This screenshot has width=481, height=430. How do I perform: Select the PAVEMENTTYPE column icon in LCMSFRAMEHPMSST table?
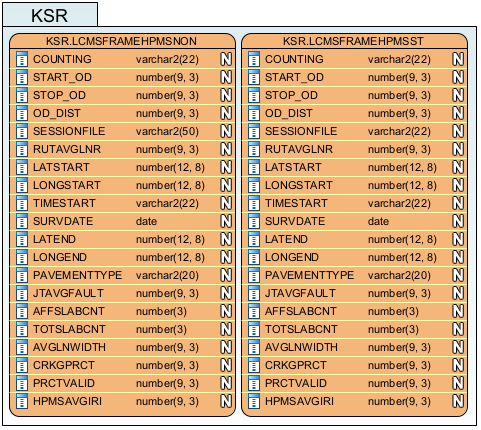(x=254, y=275)
